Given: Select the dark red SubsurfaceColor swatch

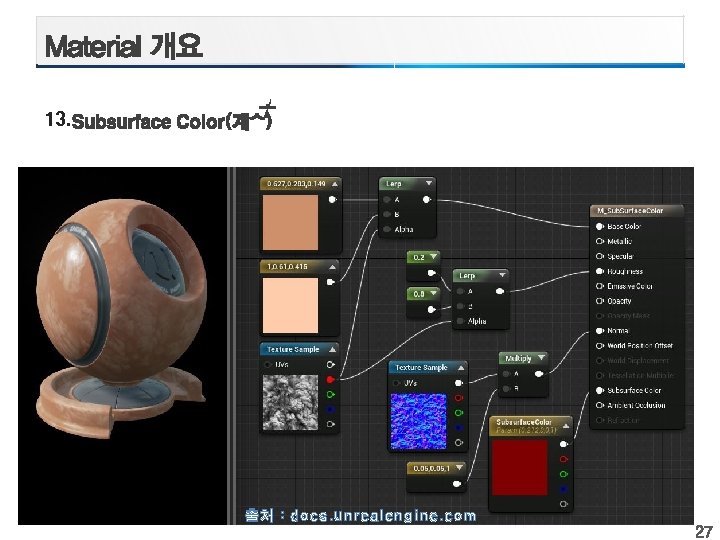Looking at the screenshot, I should tap(520, 468).
